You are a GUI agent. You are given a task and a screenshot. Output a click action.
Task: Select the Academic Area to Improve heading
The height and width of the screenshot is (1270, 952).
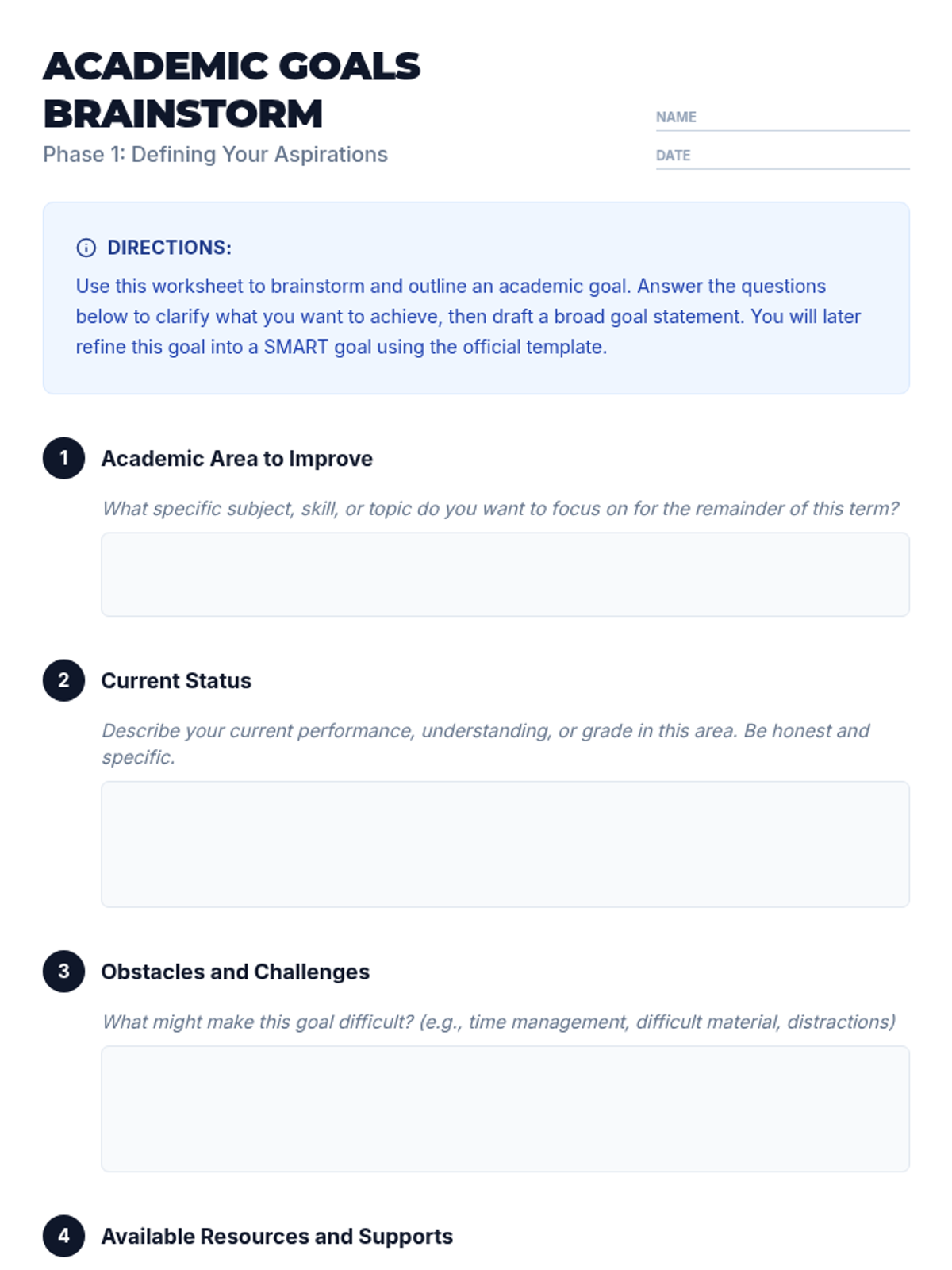click(x=236, y=459)
